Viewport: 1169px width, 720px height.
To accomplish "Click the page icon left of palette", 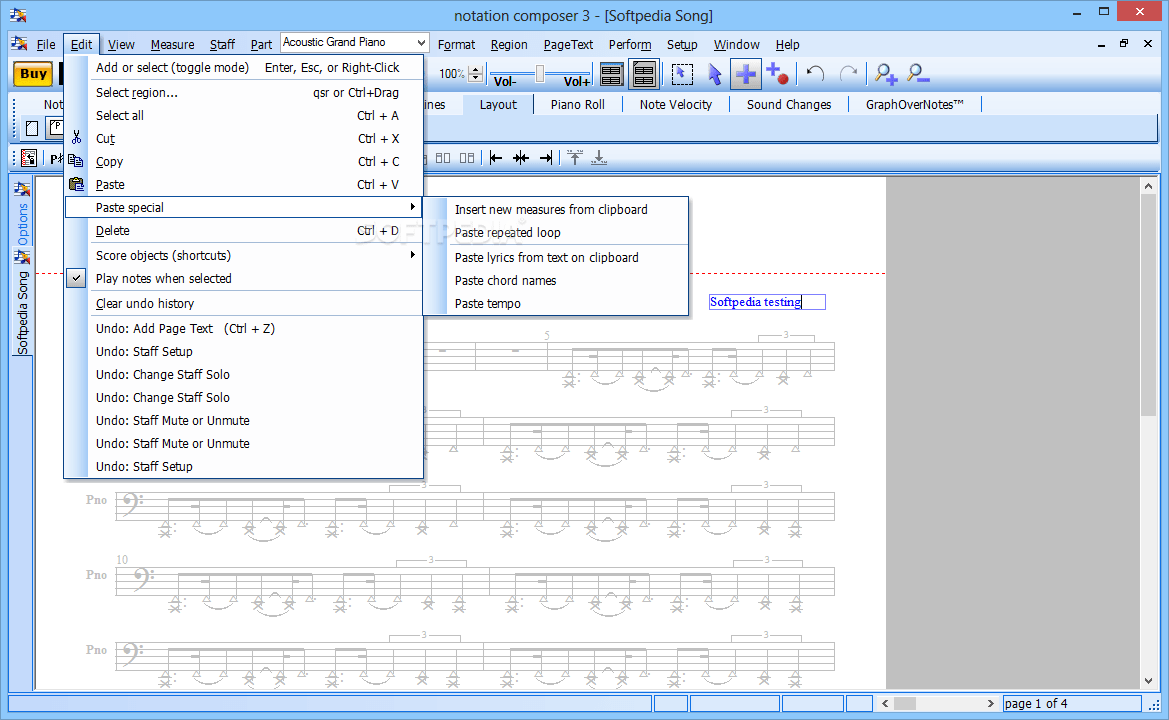I will (31, 128).
